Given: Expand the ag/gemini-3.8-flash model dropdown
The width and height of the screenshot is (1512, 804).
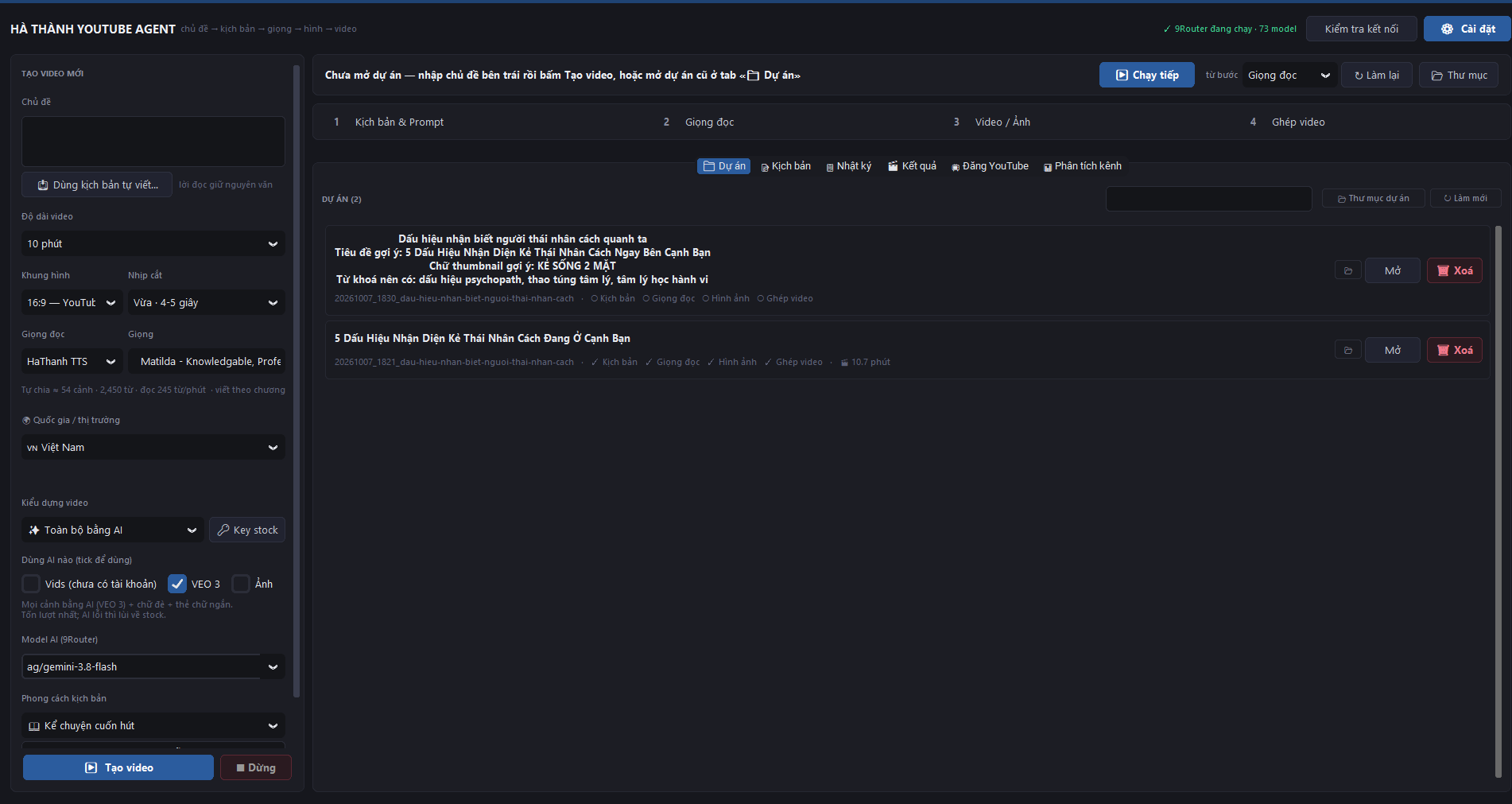Looking at the screenshot, I should 153,666.
